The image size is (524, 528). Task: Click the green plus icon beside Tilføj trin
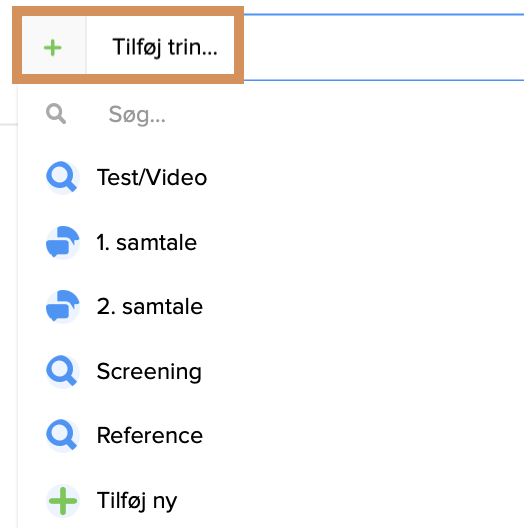click(x=53, y=47)
